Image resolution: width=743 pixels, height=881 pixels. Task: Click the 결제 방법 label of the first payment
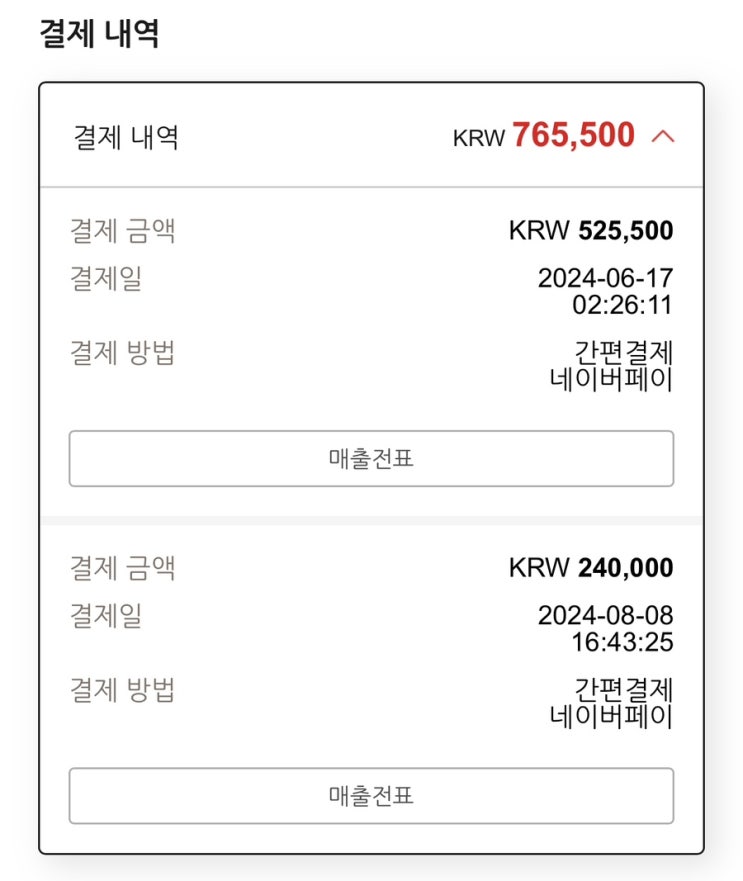tap(123, 353)
